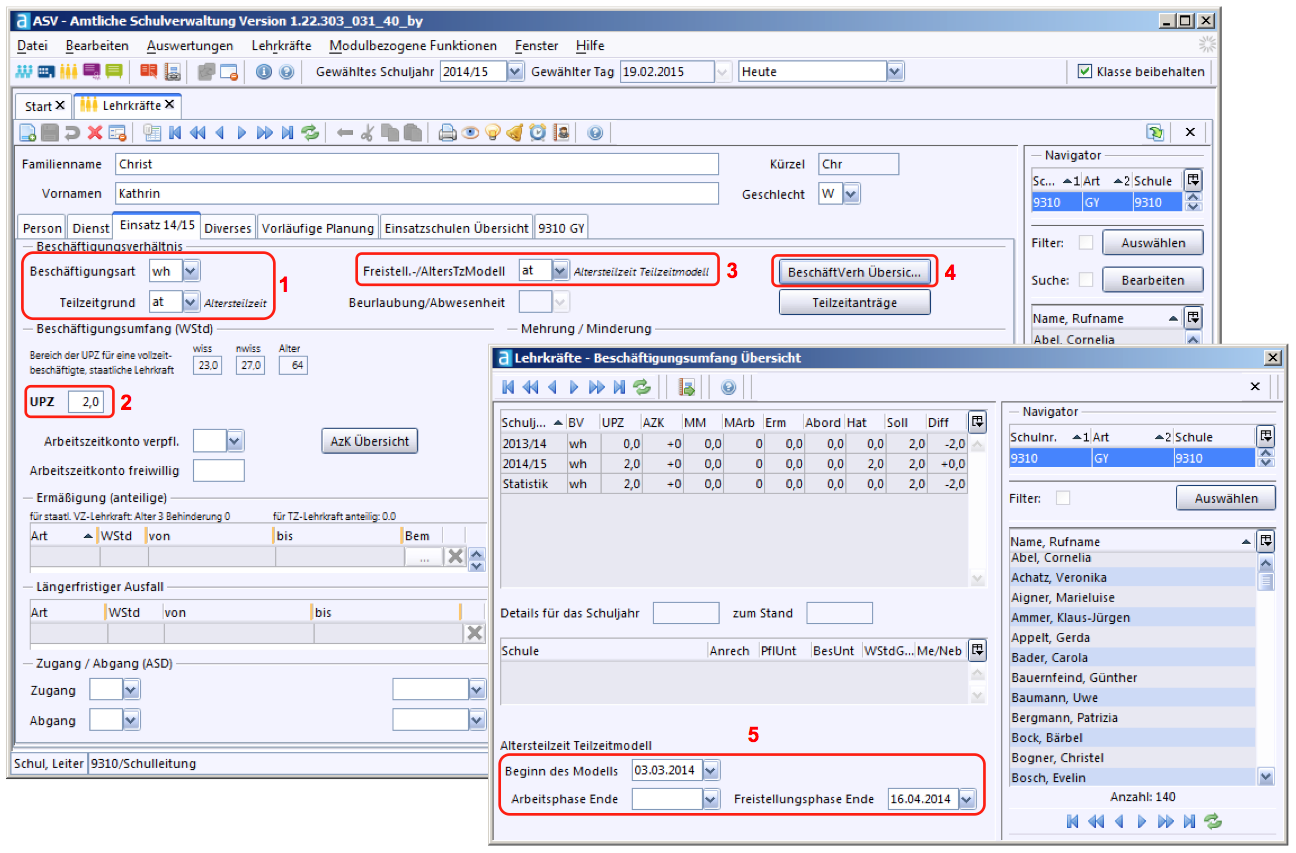This screenshot has height=853, width=1296.
Task: Click scrollbar down arrow of name list
Action: coord(1266,777)
